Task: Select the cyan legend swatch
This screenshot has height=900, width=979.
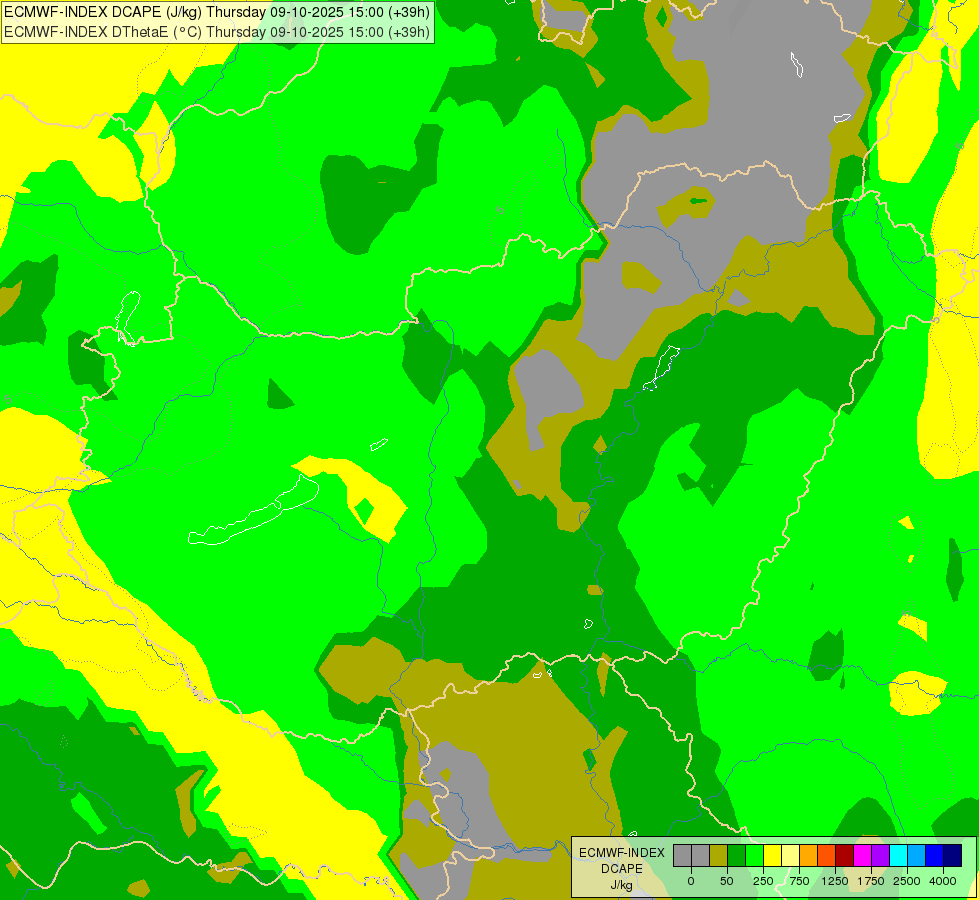Action: 899,856
